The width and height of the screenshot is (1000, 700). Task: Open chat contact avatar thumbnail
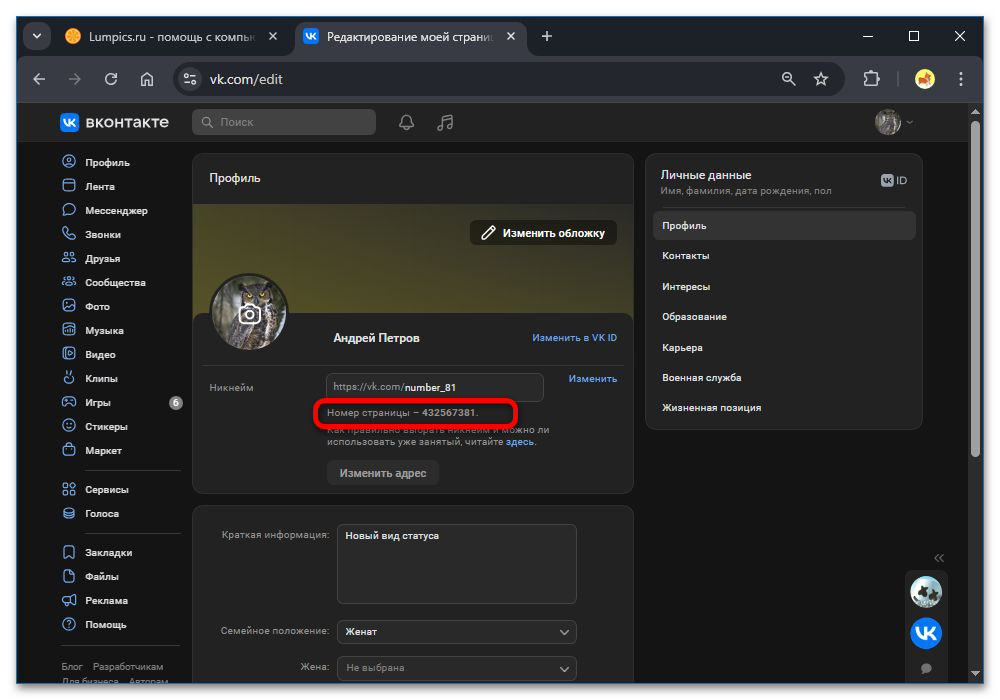pyautogui.click(x=925, y=592)
